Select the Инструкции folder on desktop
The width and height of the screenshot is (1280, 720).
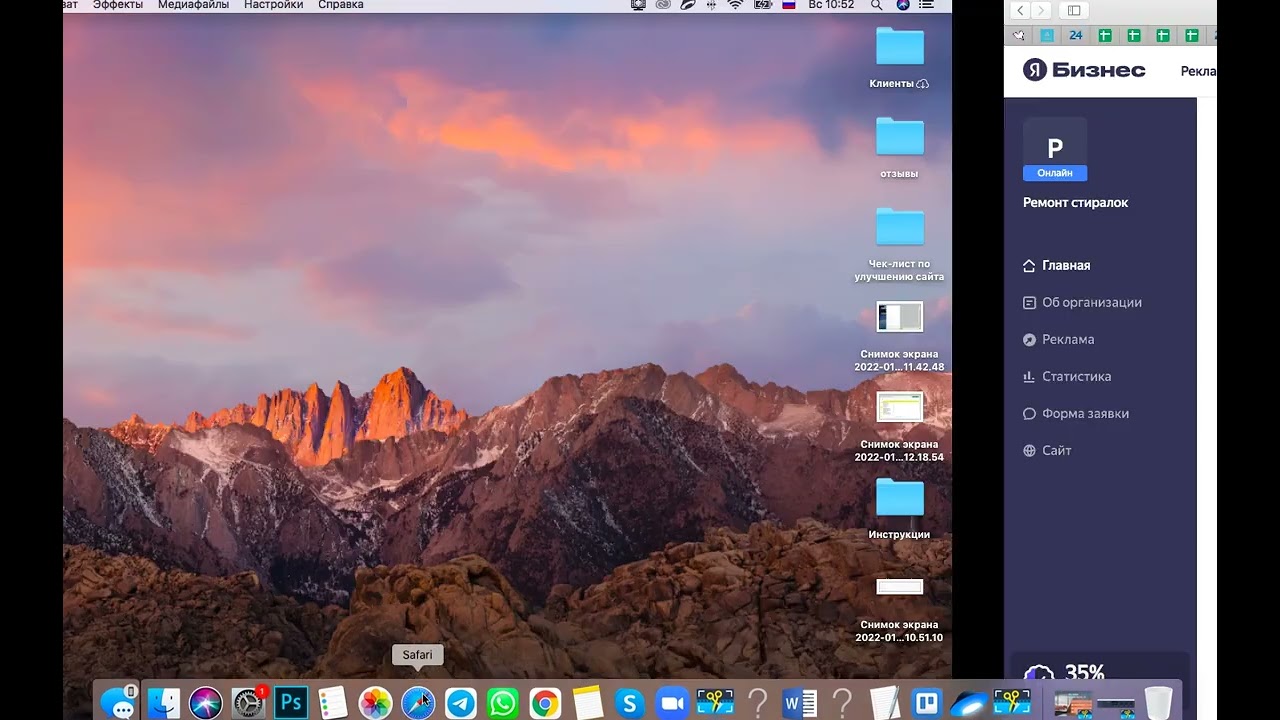899,498
